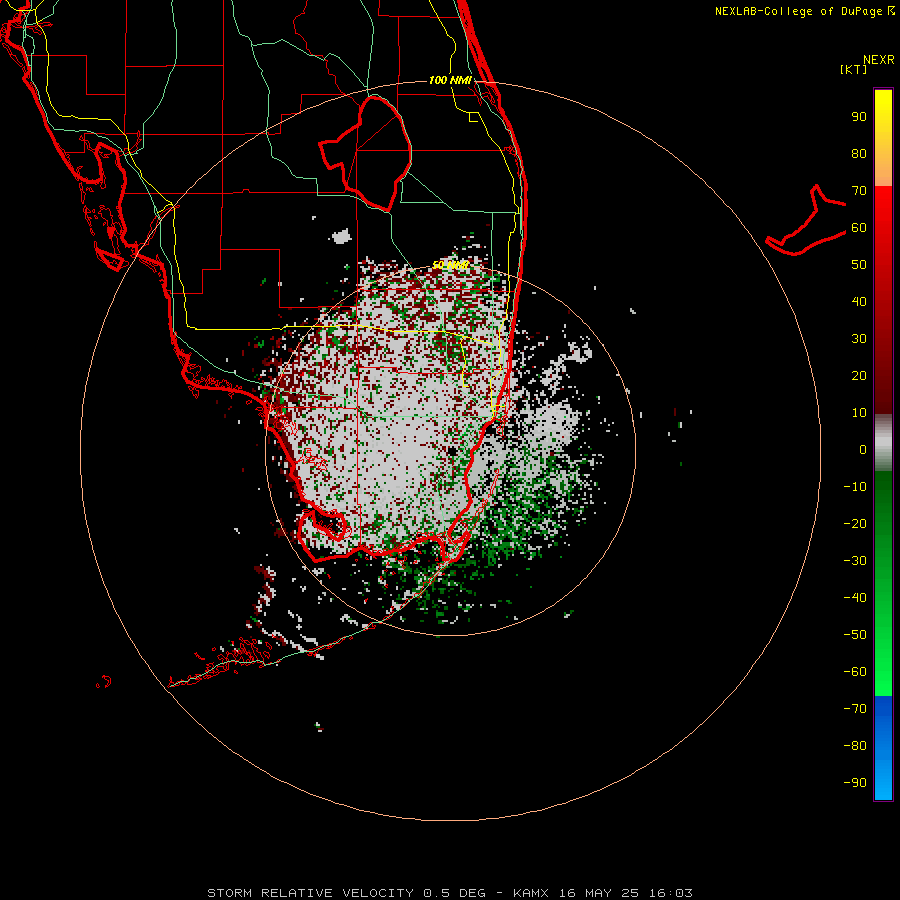The image size is (900, 900).
Task: Click the 90 value on the velocity scale
Action: (x=859, y=117)
